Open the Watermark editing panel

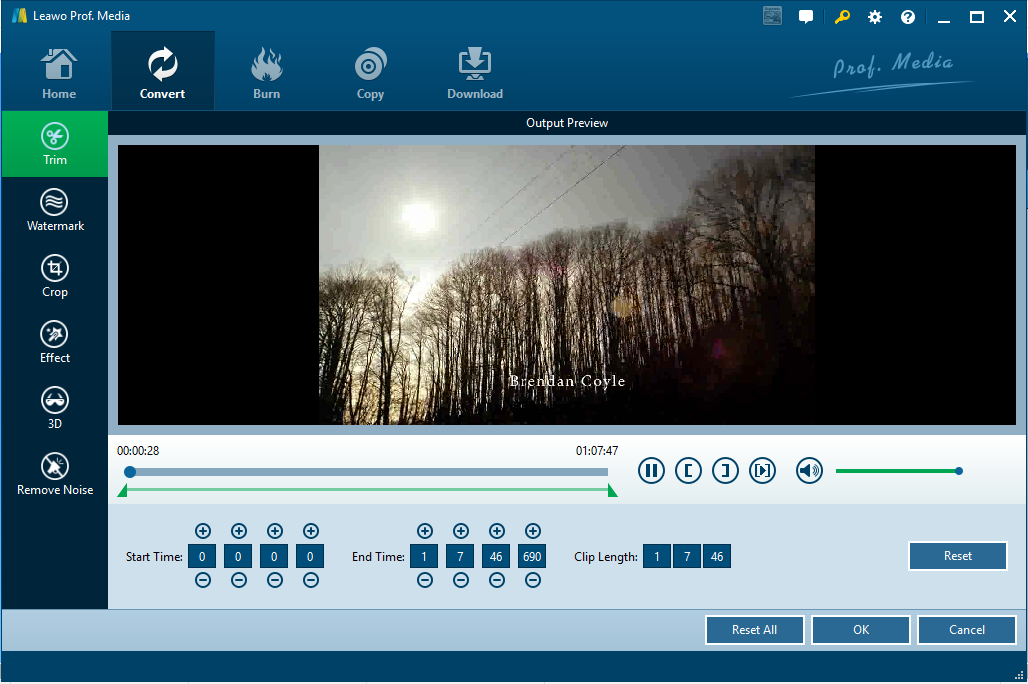(55, 210)
